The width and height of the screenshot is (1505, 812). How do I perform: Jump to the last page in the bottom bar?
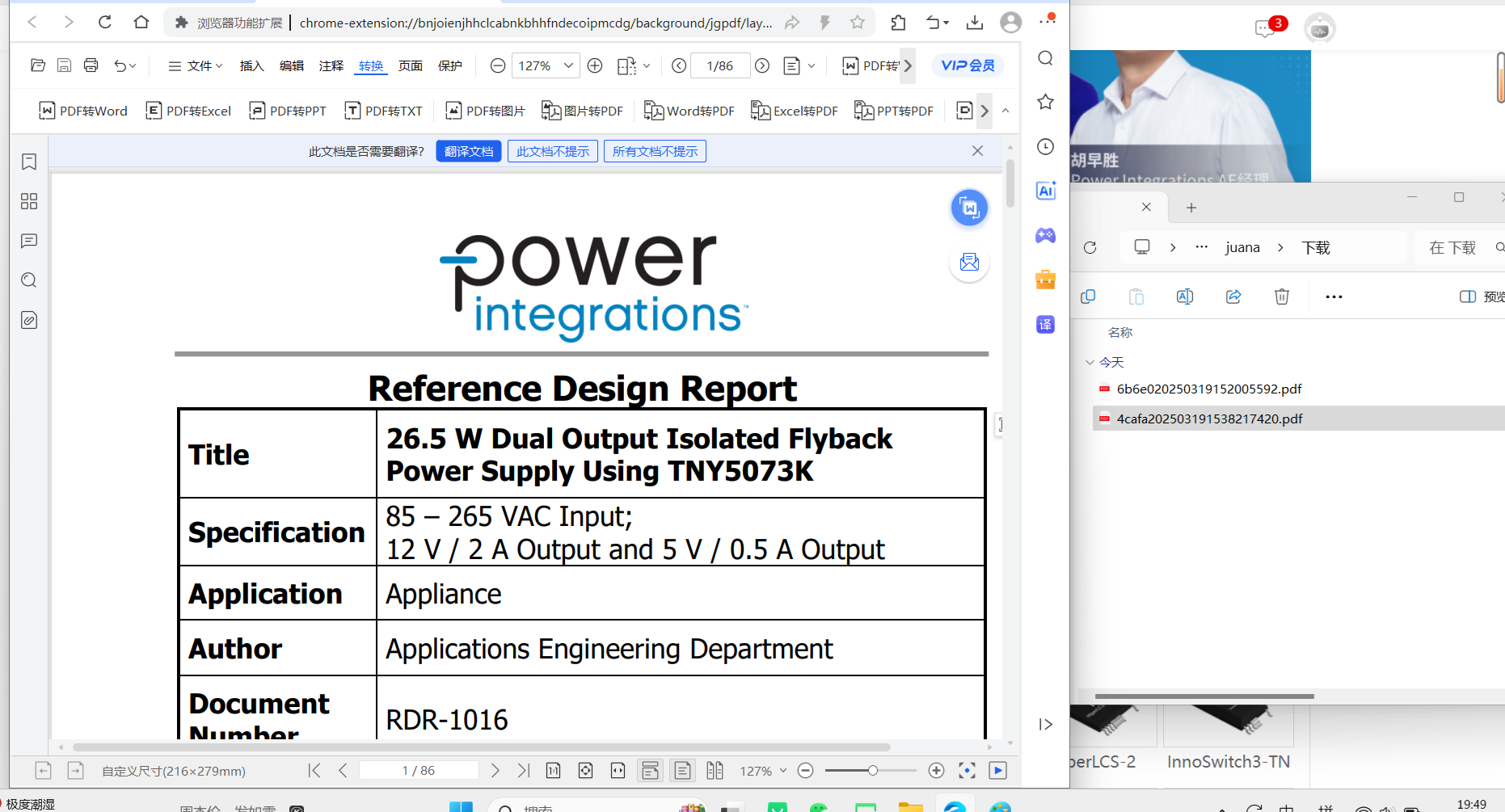point(524,771)
